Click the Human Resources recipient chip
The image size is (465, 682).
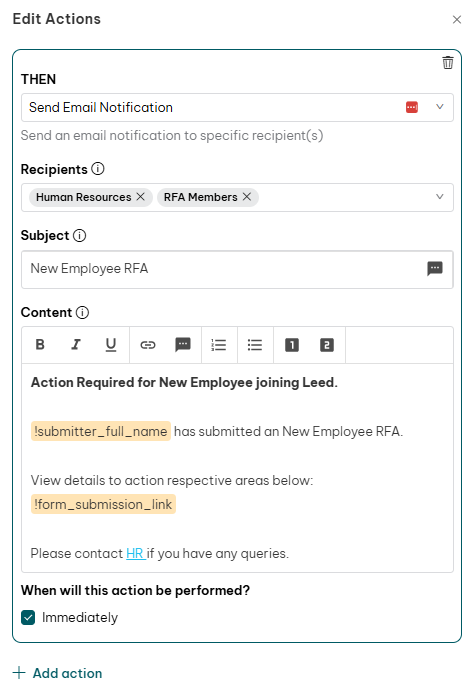90,197
